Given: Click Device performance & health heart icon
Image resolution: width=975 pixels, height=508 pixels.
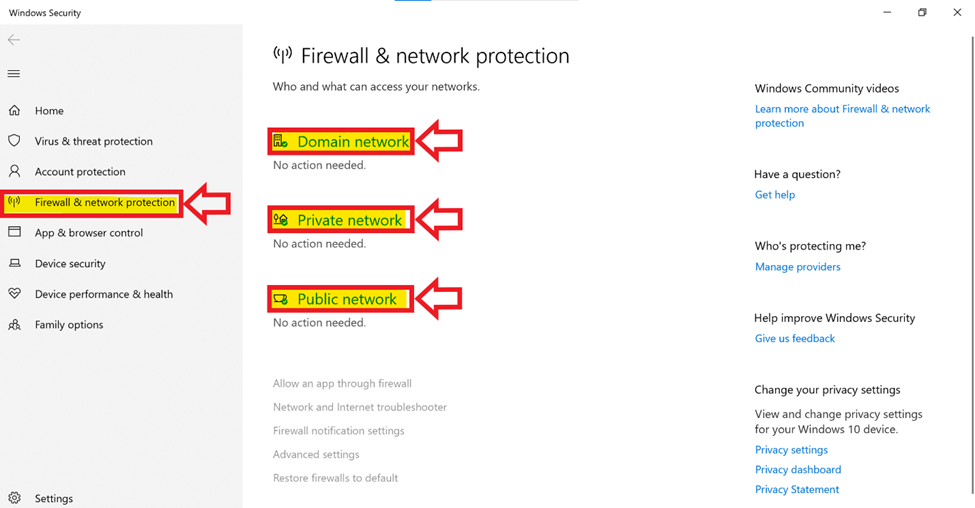Looking at the screenshot, I should (15, 294).
